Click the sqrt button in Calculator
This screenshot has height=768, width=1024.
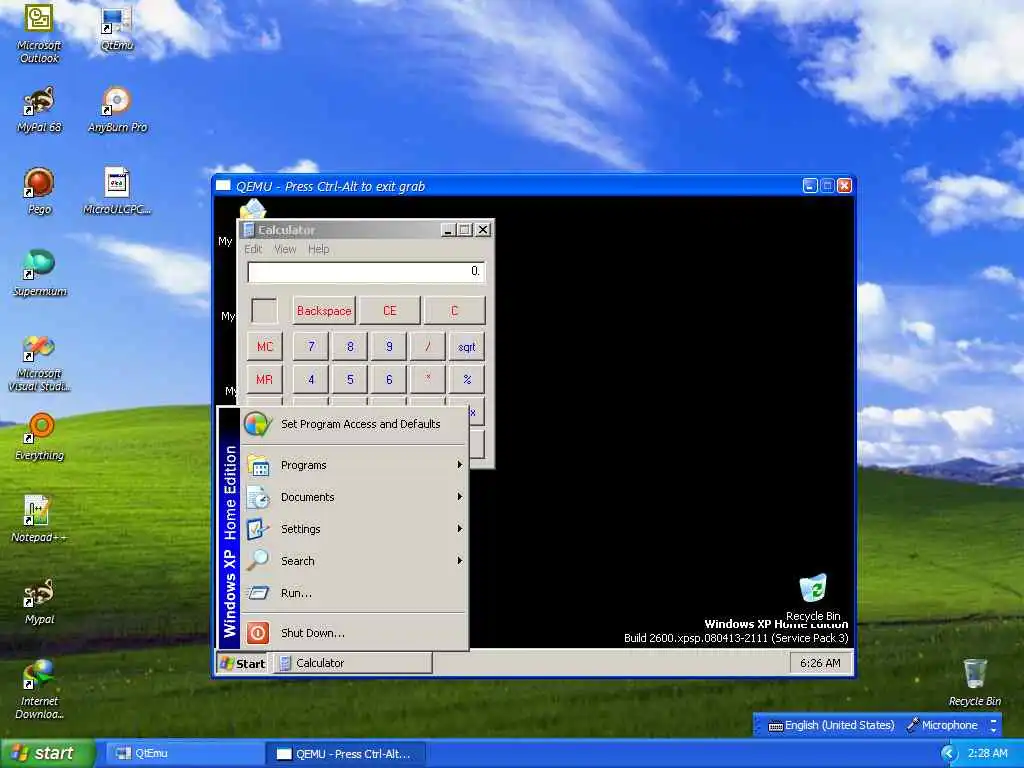point(467,347)
